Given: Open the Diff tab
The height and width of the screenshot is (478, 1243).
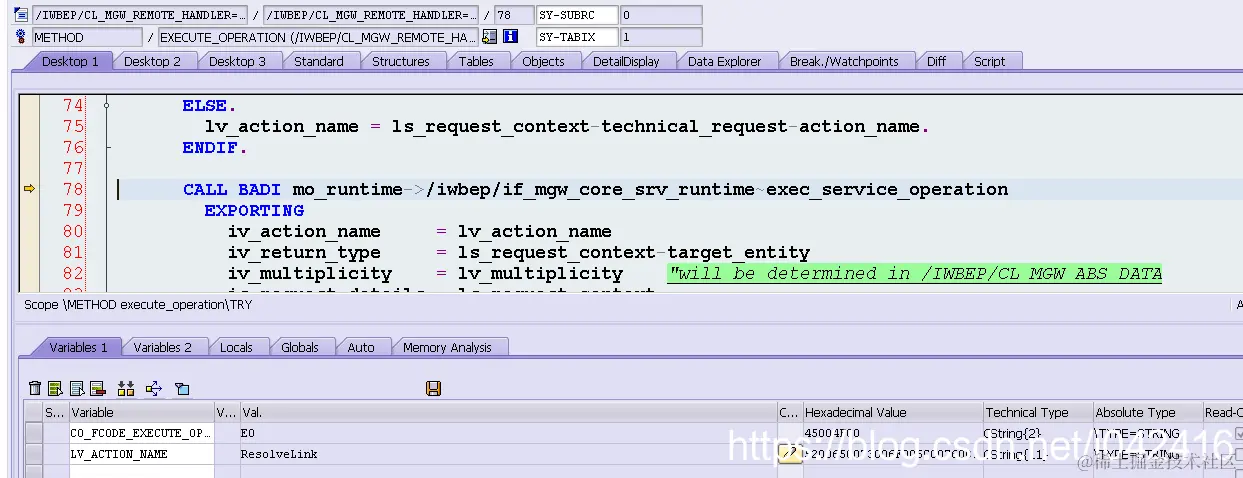Looking at the screenshot, I should 936,61.
